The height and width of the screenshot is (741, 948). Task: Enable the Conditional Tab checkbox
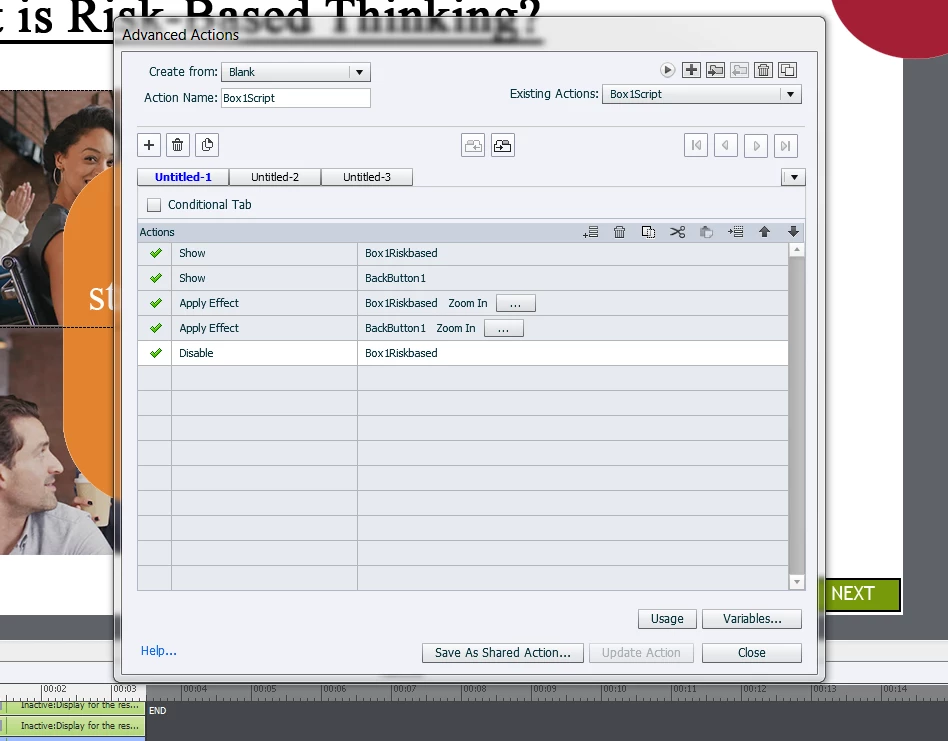pos(154,205)
